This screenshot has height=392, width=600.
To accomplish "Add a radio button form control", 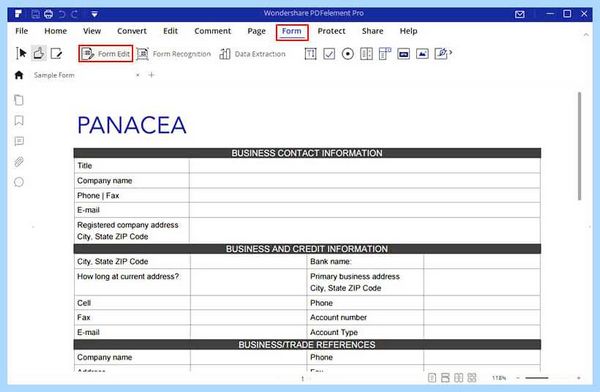I will tap(347, 54).
